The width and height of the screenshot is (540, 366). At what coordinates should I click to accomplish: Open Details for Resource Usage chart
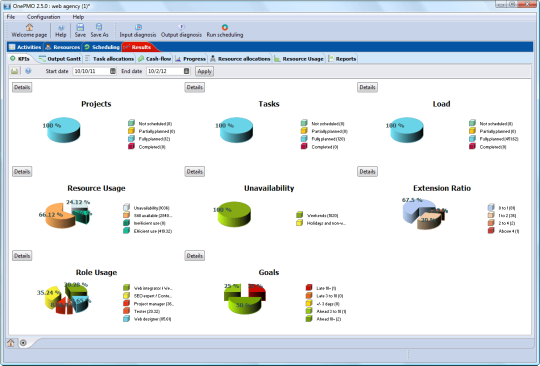pos(22,171)
